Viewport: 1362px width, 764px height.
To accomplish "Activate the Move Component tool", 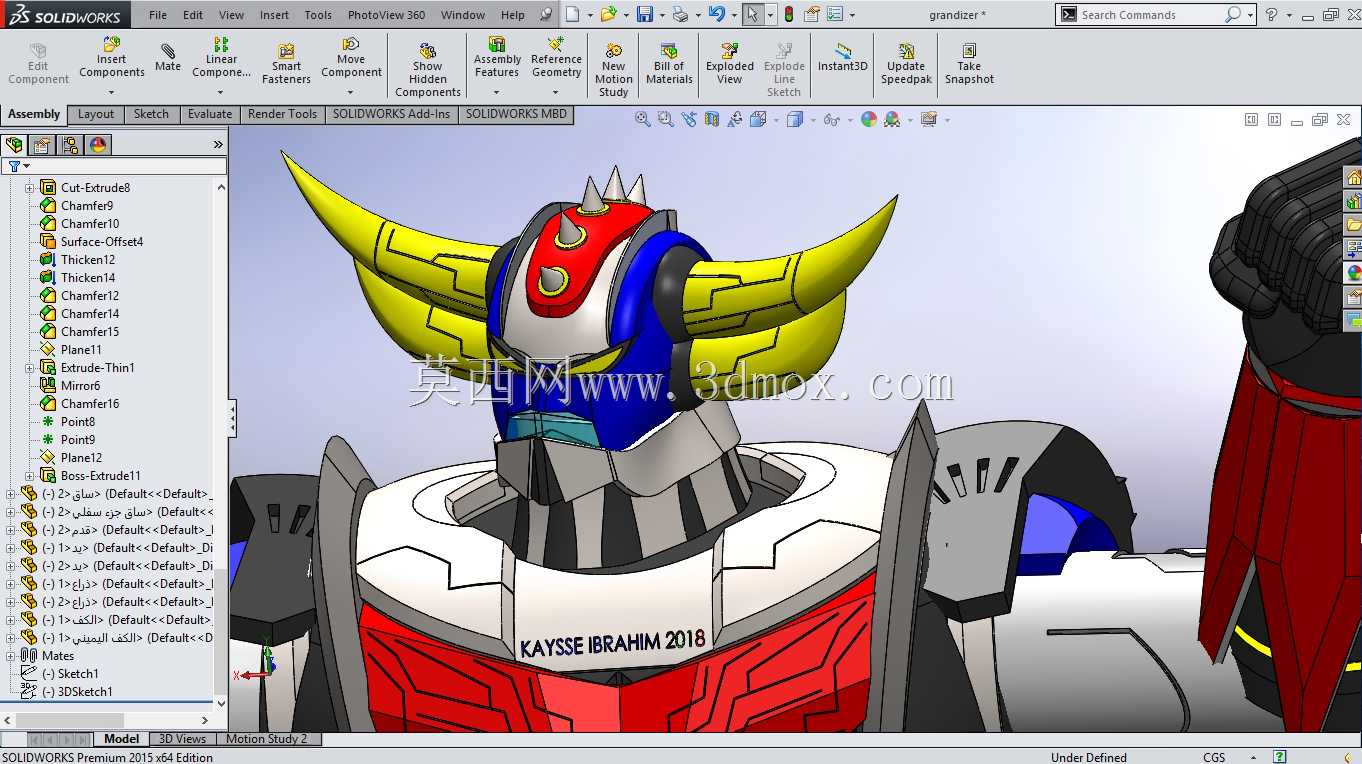I will pos(351,58).
